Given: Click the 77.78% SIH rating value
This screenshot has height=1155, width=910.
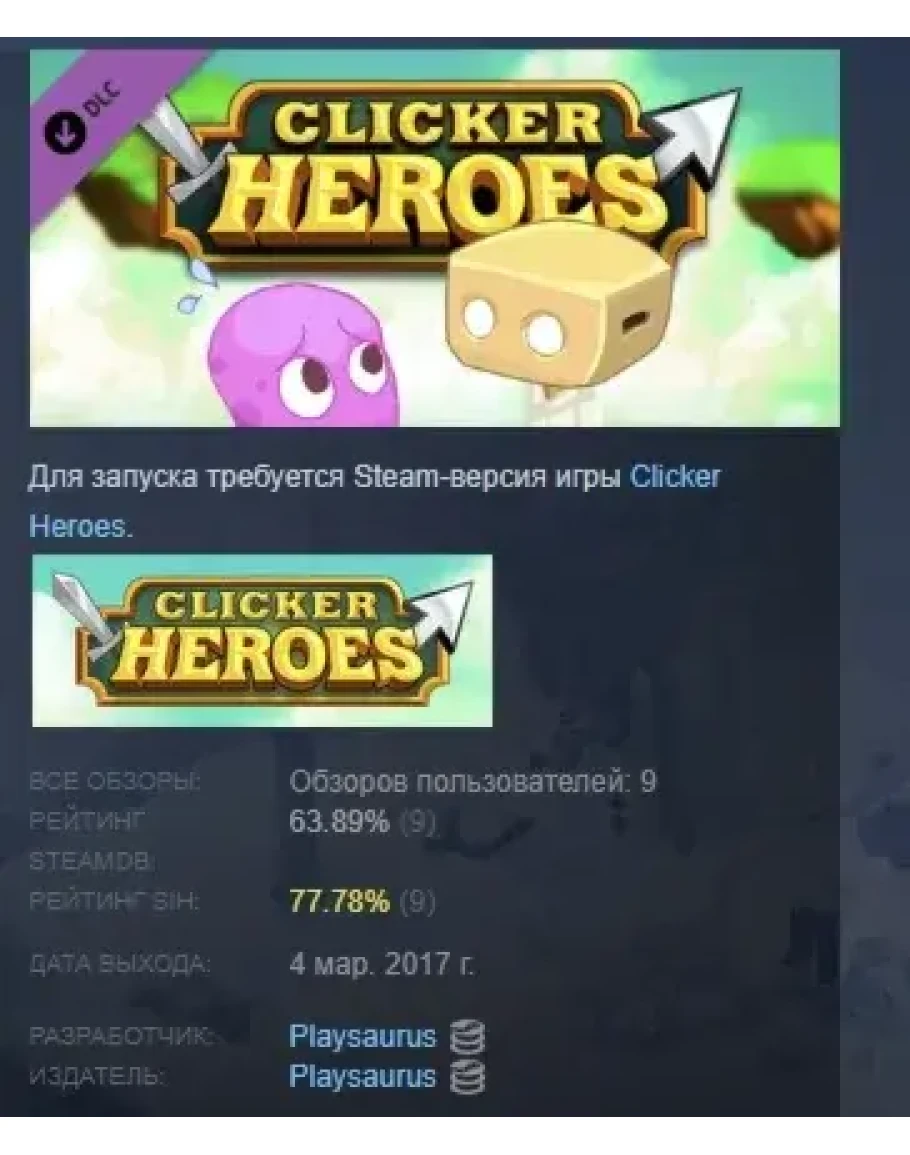Looking at the screenshot, I should point(339,900).
